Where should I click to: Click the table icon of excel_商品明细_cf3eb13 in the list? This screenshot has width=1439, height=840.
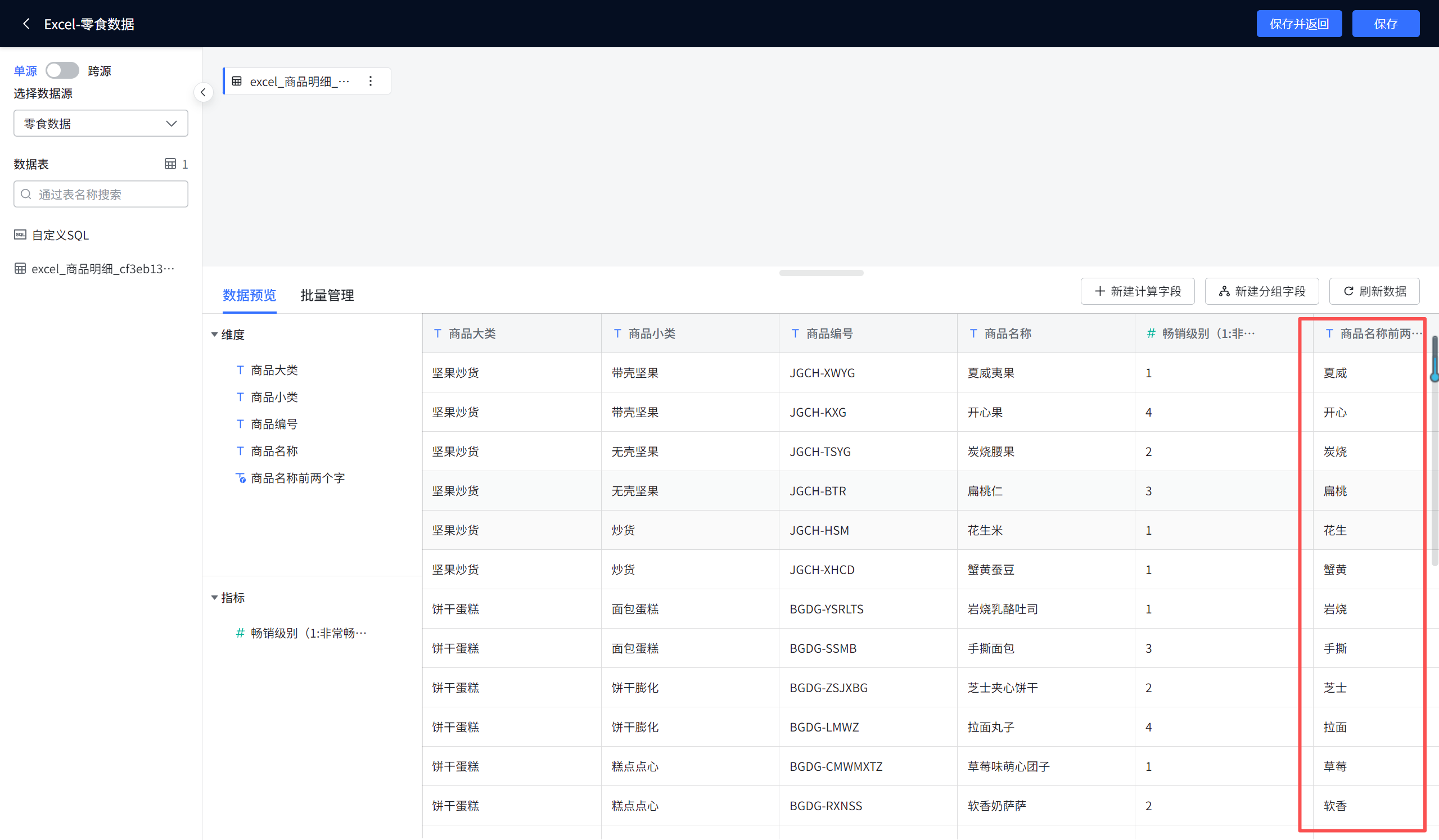tap(20, 268)
